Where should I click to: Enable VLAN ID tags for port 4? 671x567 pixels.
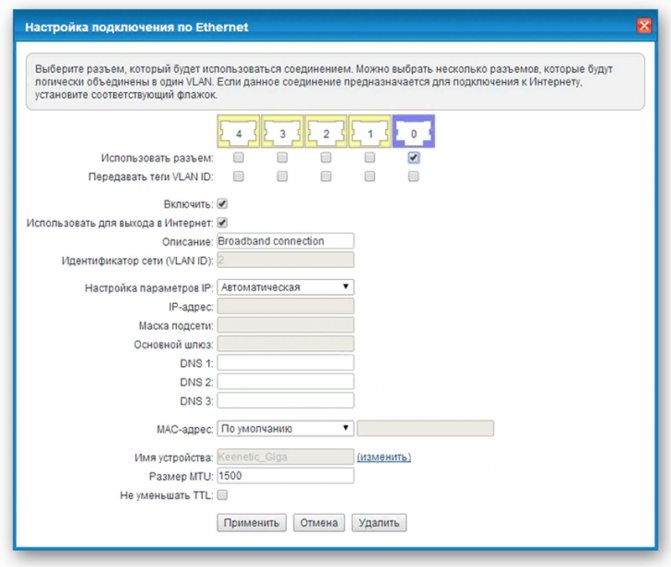(238, 176)
